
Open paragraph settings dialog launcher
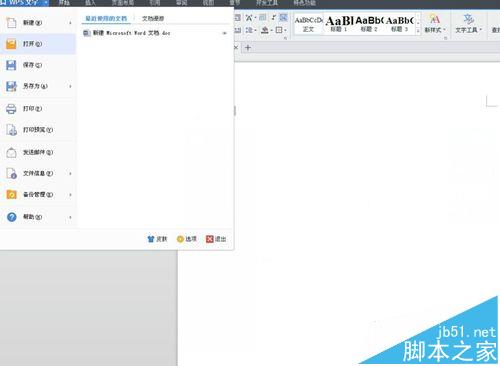(x=286, y=38)
